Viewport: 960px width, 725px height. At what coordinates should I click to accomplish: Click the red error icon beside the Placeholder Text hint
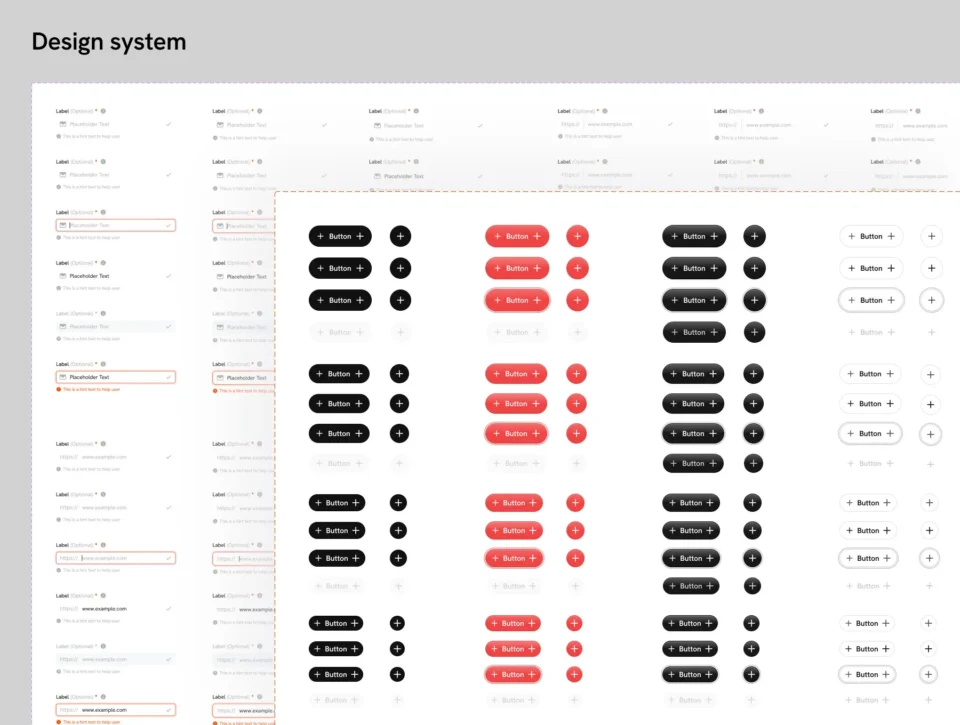59,389
